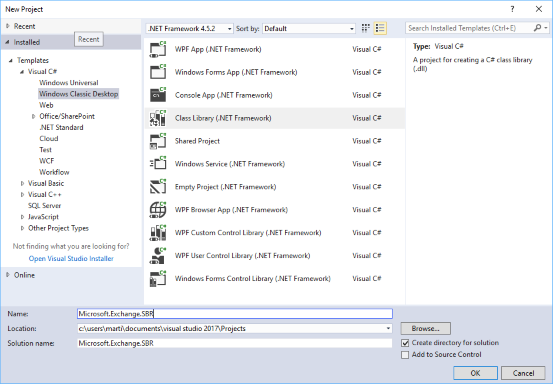Screen dimensions: 553x384
Task: Select the Windows Service template icon
Action: (x=158, y=164)
